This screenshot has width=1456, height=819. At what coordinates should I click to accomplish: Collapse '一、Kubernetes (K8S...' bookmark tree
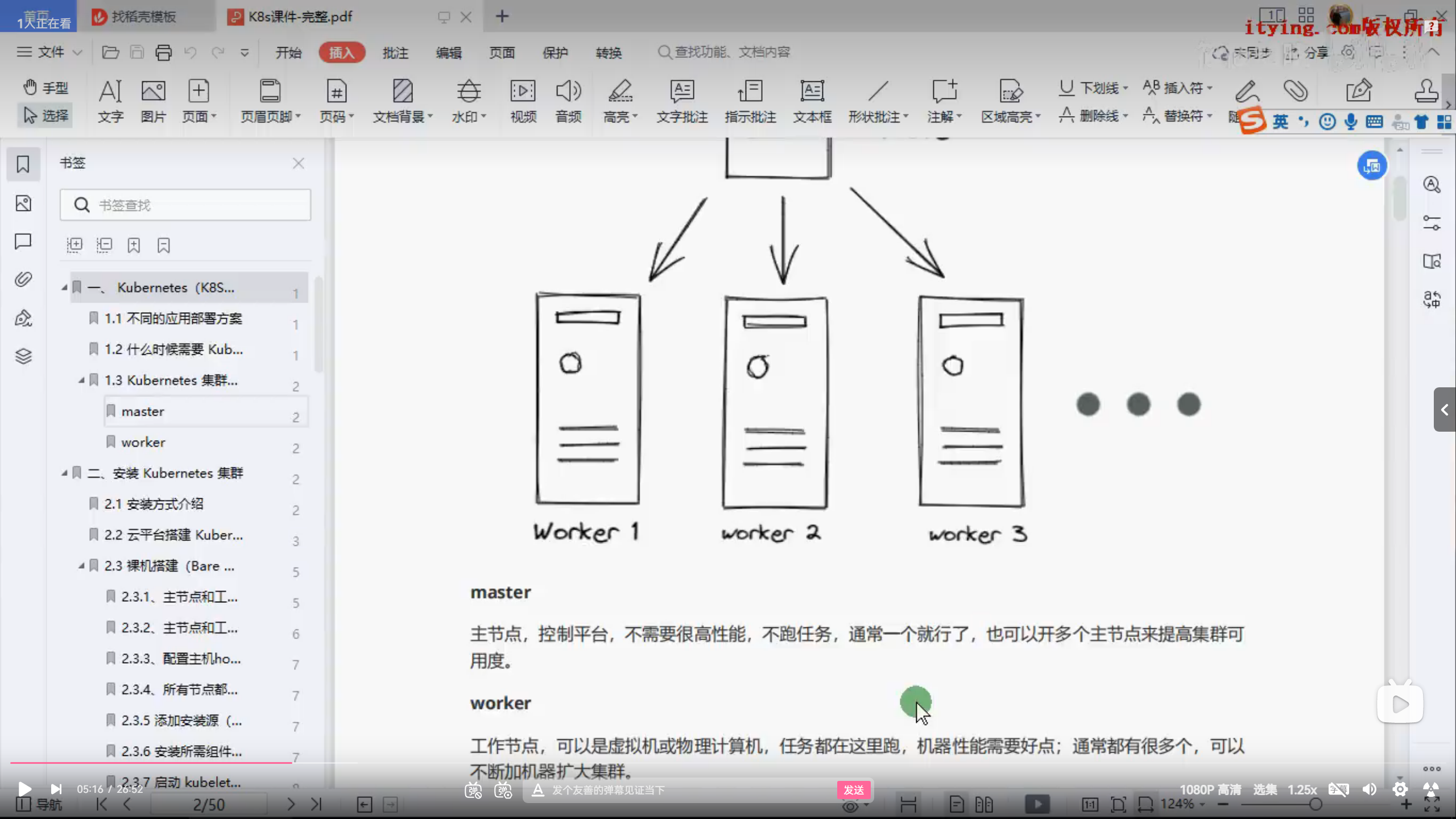(64, 288)
